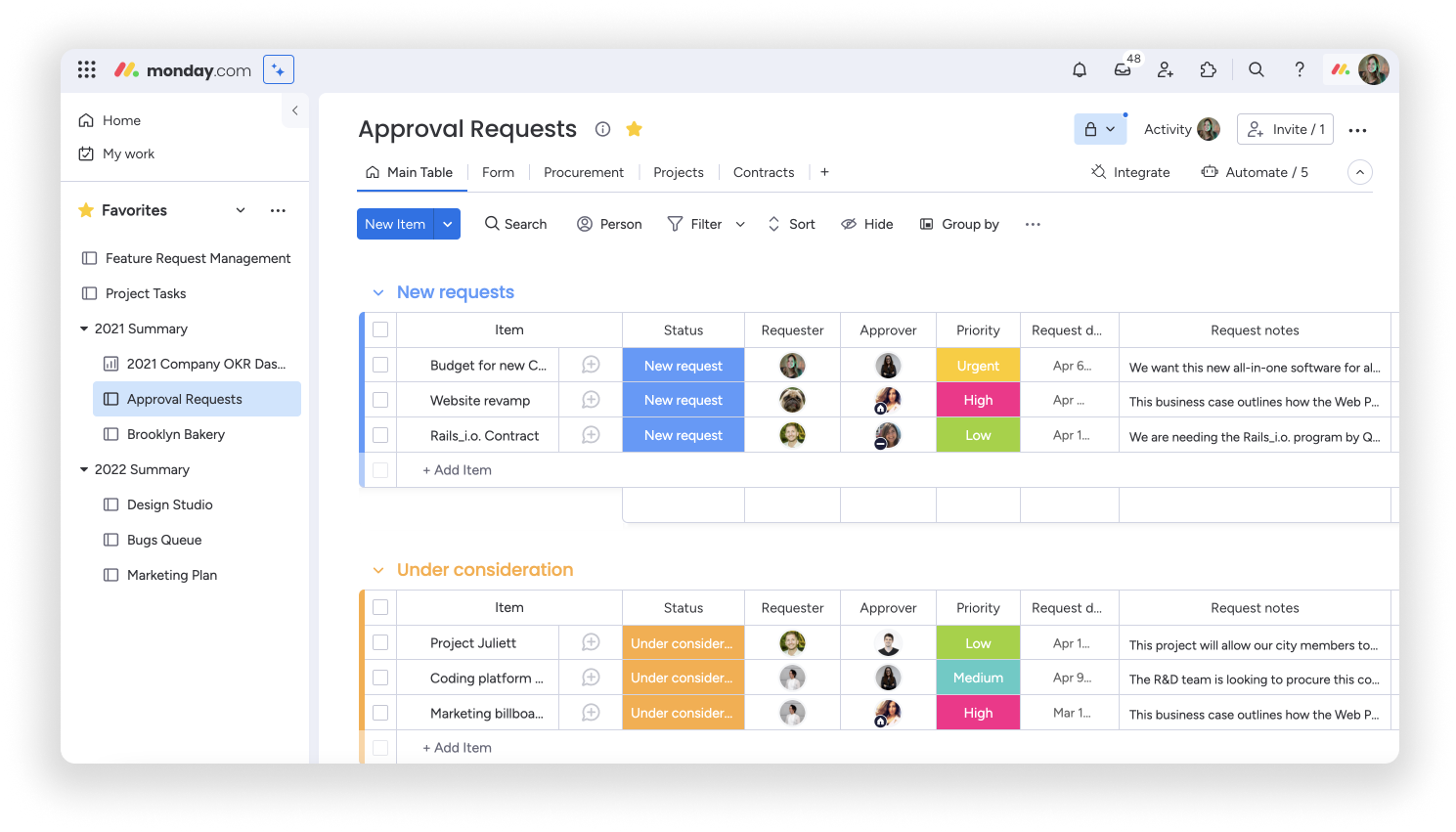1456x832 pixels.
Task: Click the search magnifier in top bar
Action: [x=1257, y=69]
